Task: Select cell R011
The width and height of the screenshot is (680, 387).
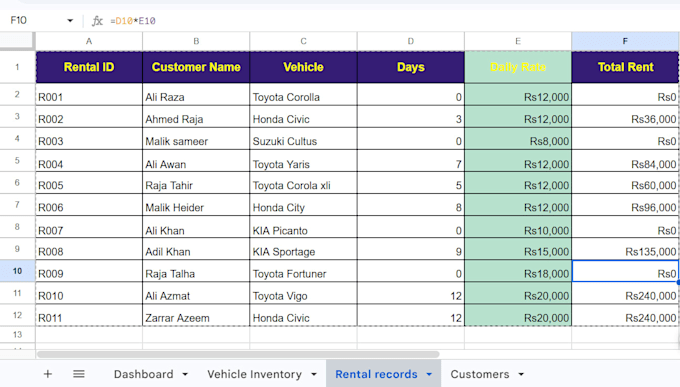Action: (89, 315)
